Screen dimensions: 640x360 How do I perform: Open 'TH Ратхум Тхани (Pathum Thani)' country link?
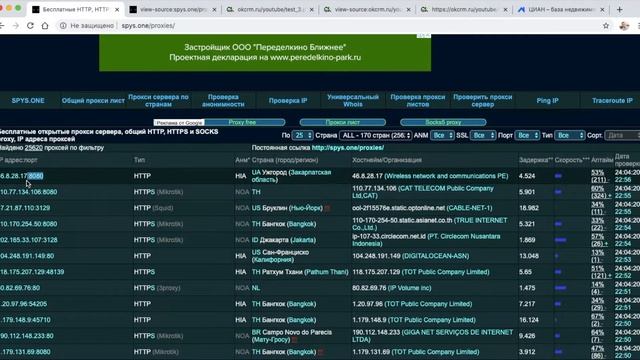point(300,272)
